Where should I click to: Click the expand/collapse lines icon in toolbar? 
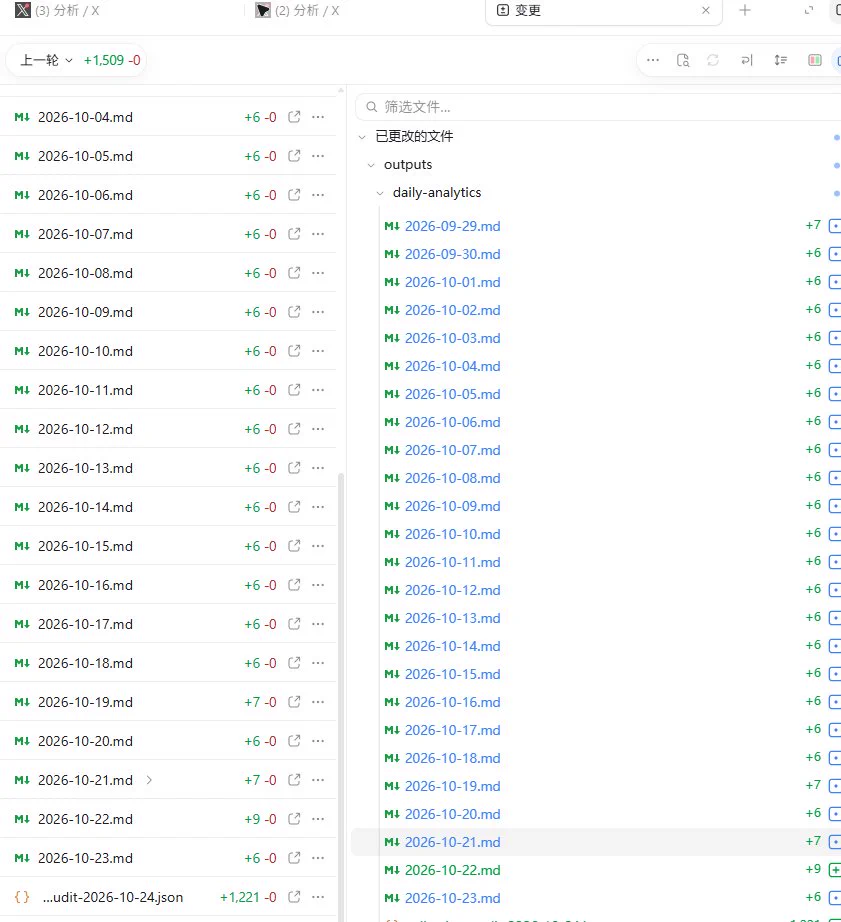click(780, 60)
